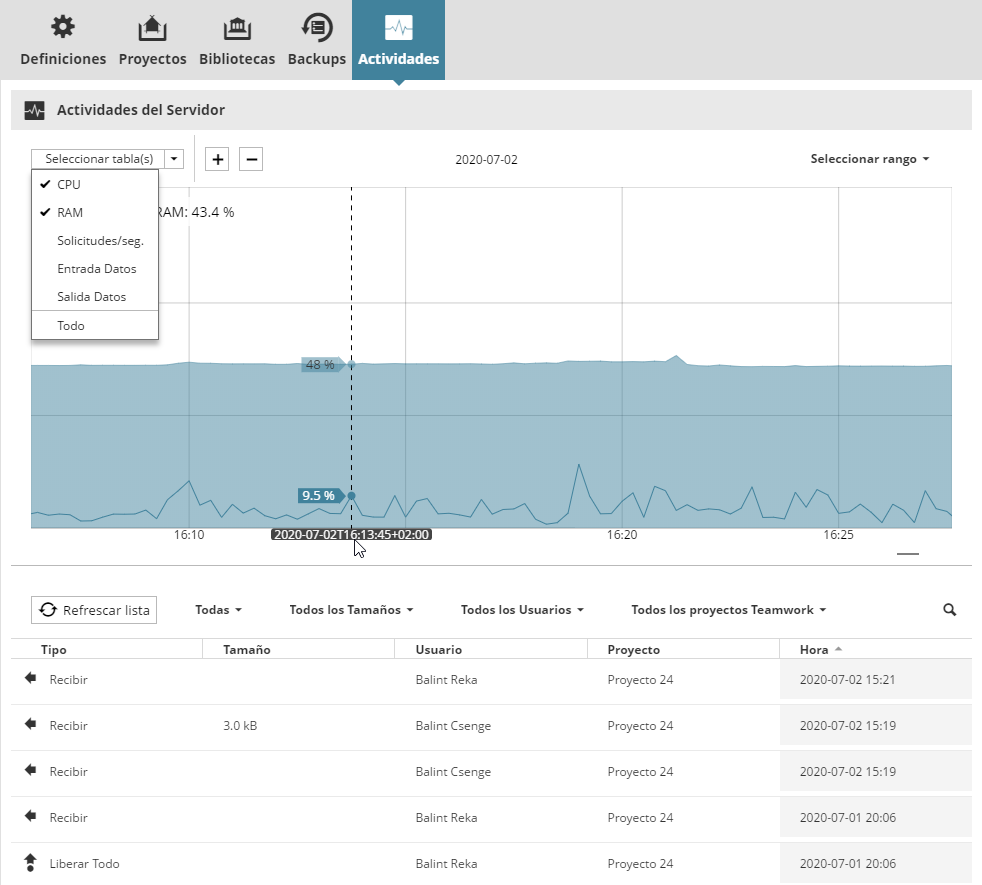This screenshot has height=885, width=982.
Task: Open the Bibliotecas building icon
Action: (x=236, y=27)
